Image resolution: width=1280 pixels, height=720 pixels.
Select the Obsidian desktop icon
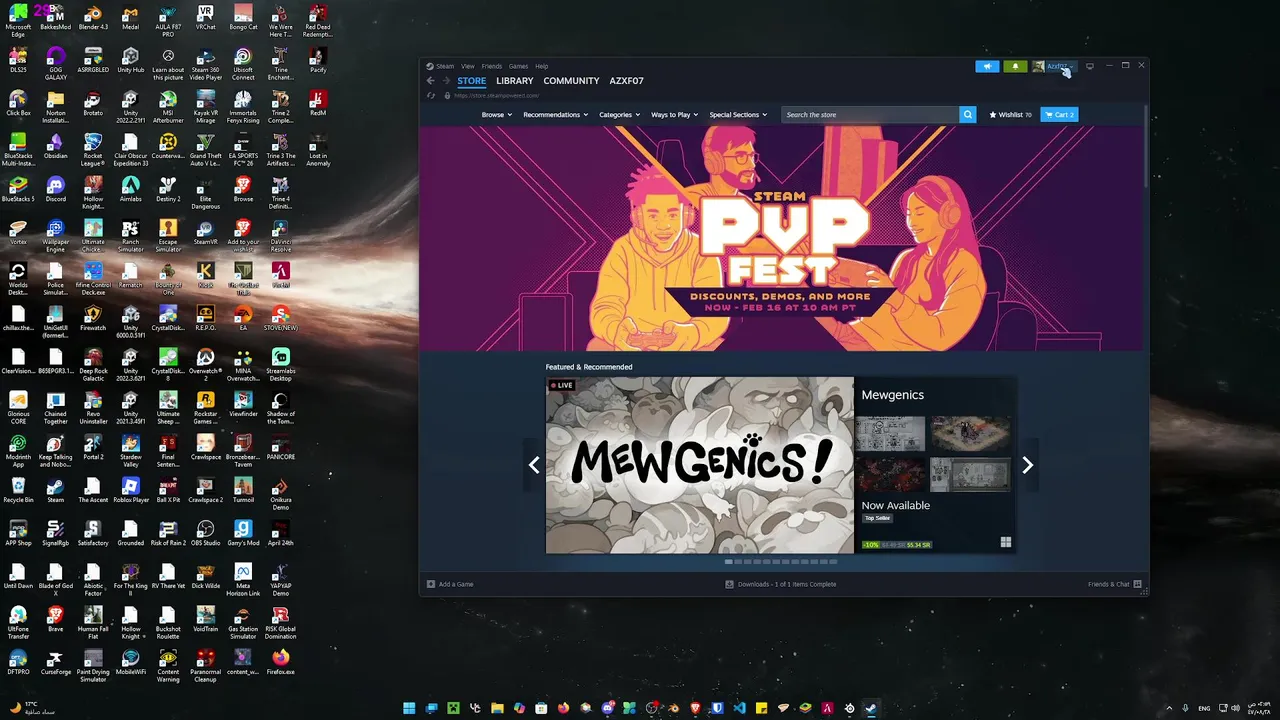[x=56, y=146]
